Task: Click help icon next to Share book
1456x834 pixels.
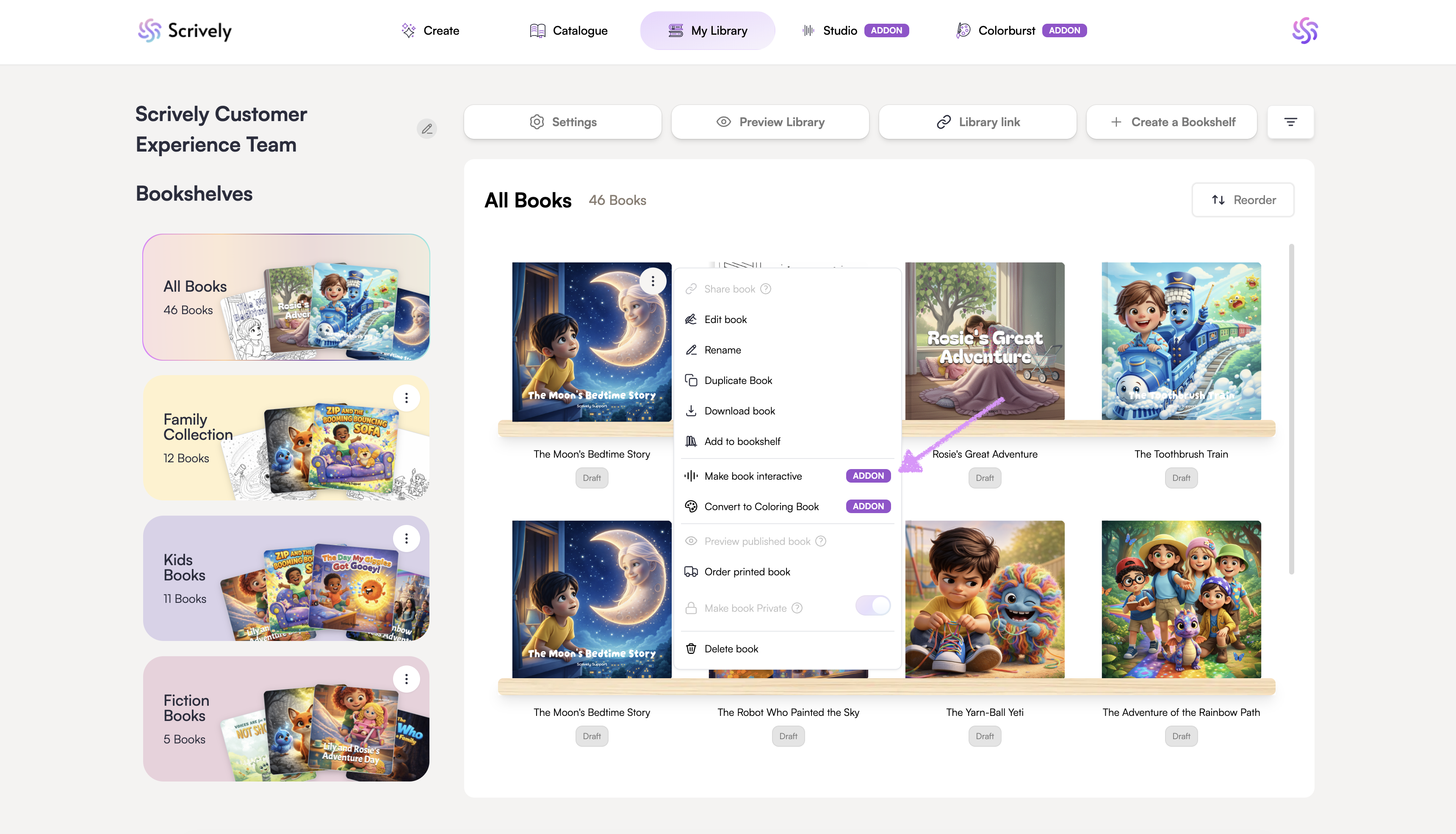Action: 766,289
